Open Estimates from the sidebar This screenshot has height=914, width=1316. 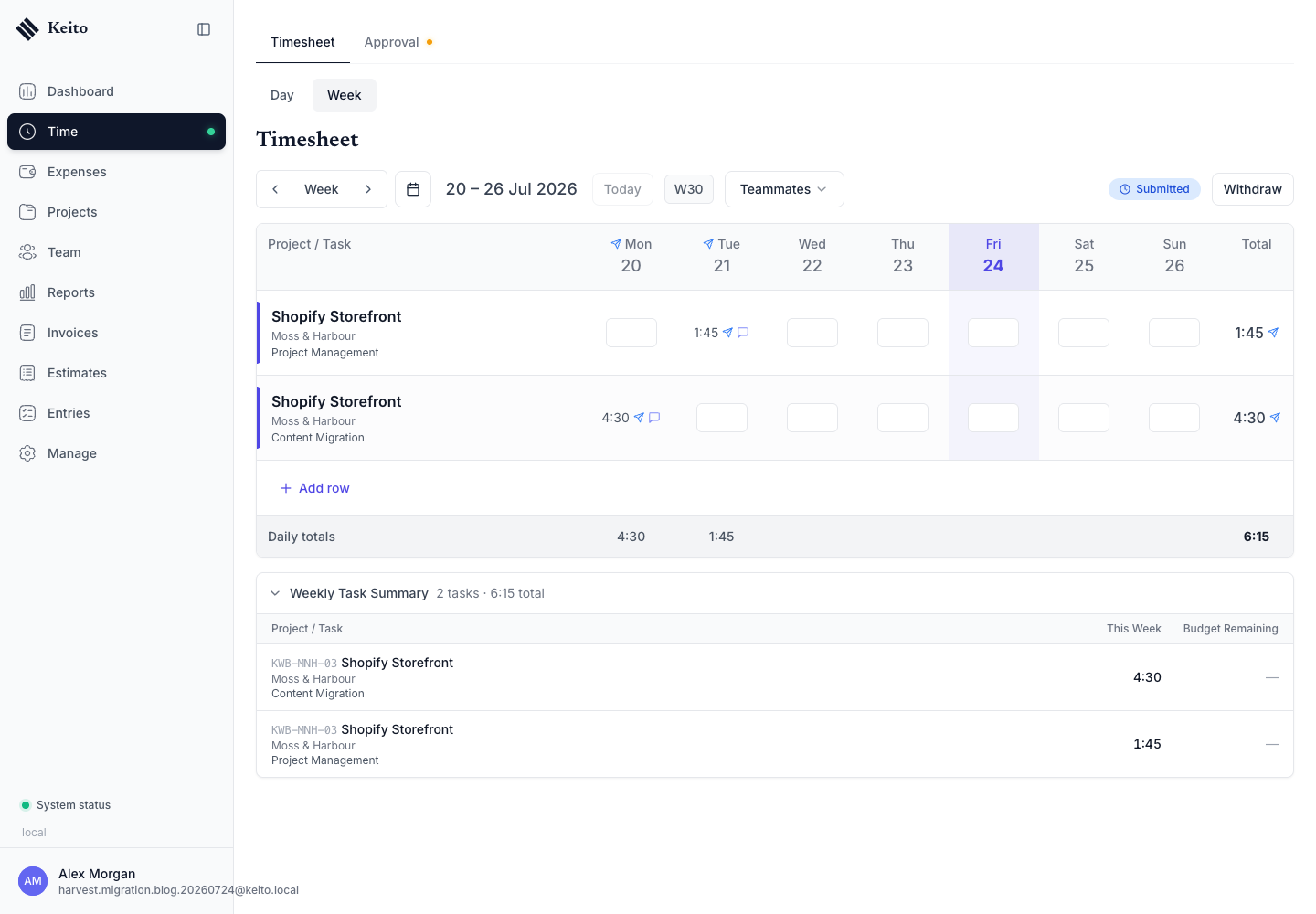click(116, 373)
